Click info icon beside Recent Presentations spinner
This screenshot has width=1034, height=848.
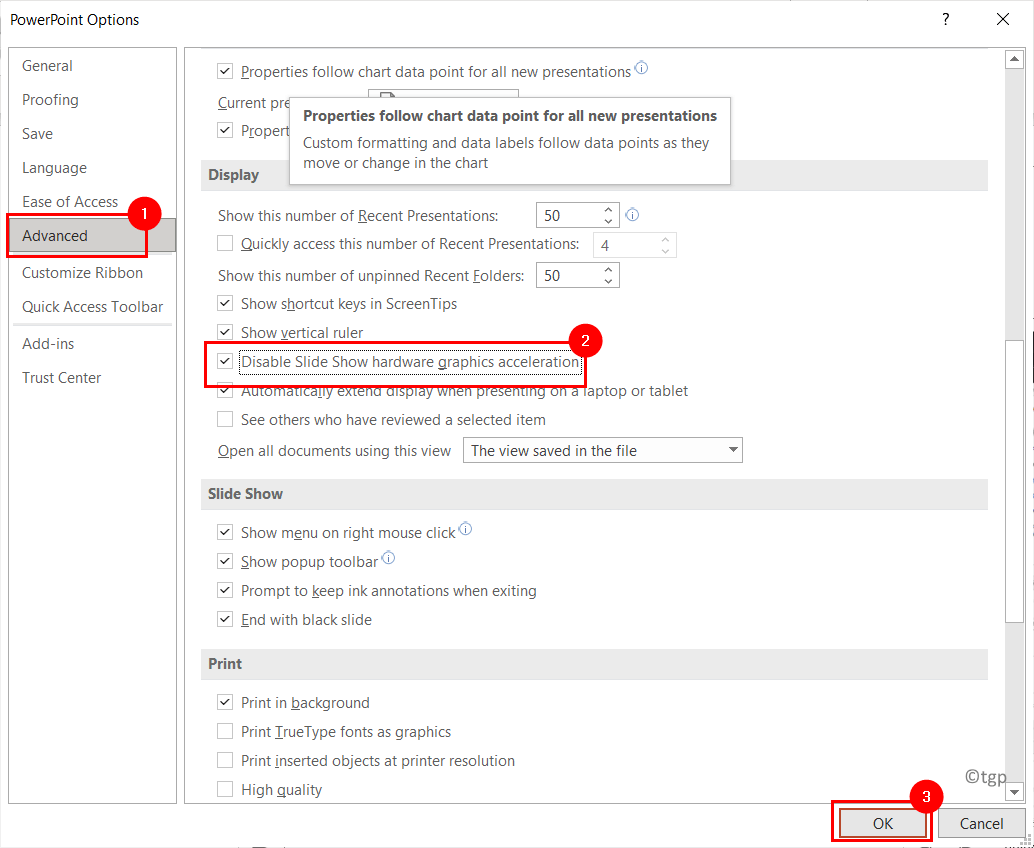click(x=632, y=215)
